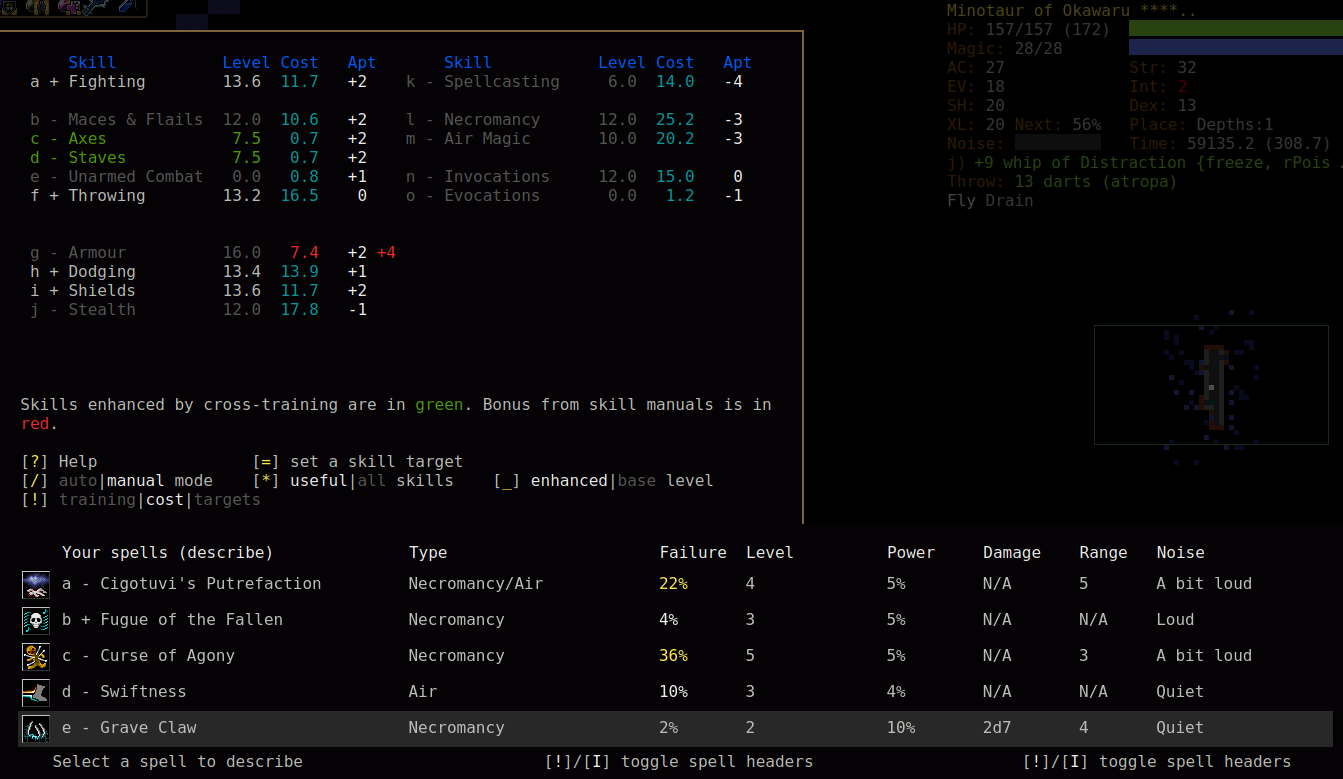
Task: Click [=] set a skill target
Action: pyautogui.click(x=358, y=462)
